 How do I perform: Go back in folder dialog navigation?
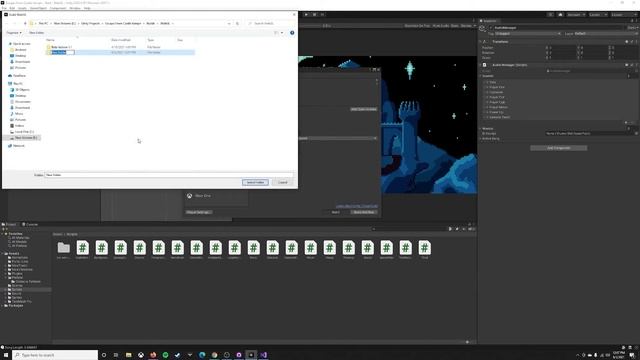(6, 23)
